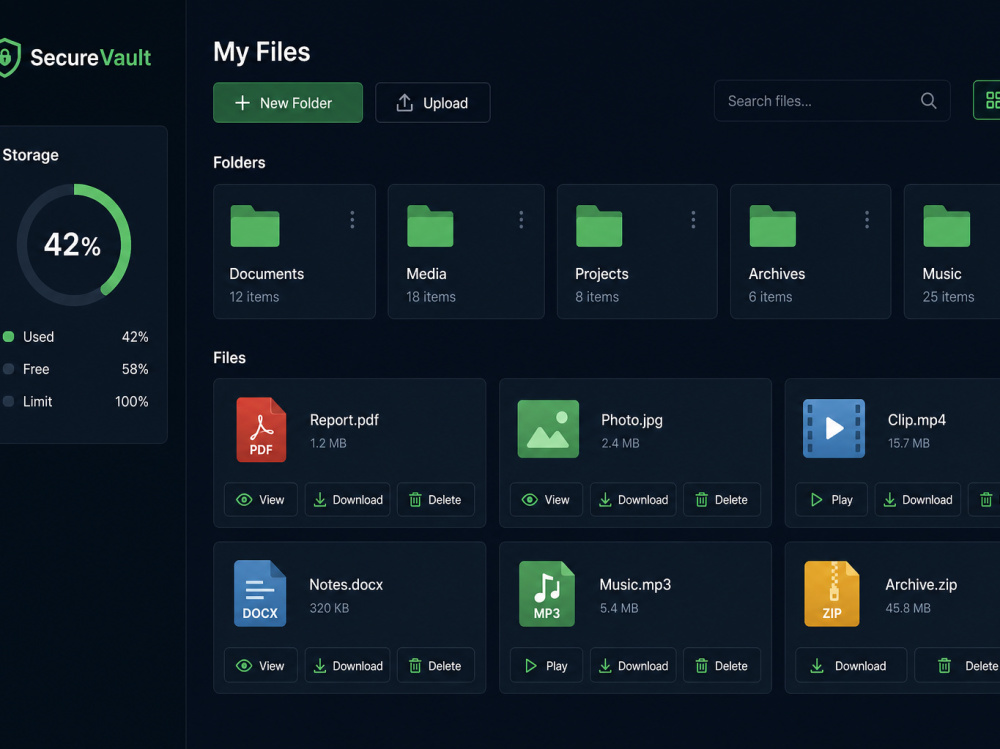The height and width of the screenshot is (749, 1000).
Task: Open Media folder three-dot menu
Action: (x=521, y=219)
